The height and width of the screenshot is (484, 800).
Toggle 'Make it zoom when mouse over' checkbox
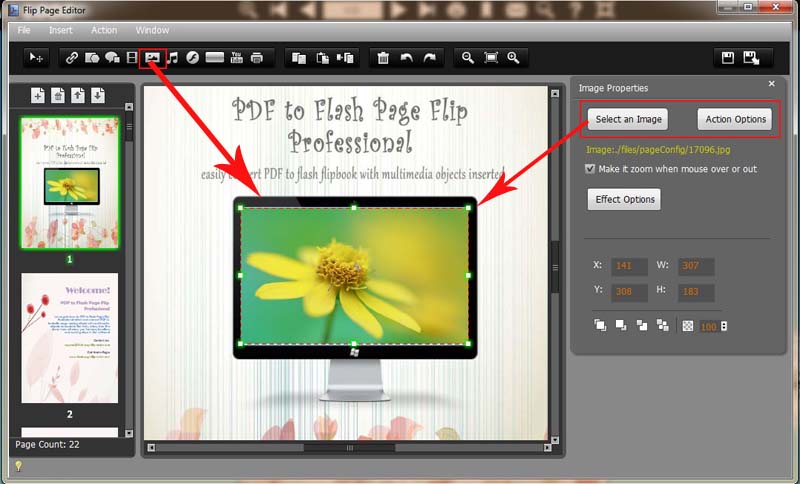590,169
